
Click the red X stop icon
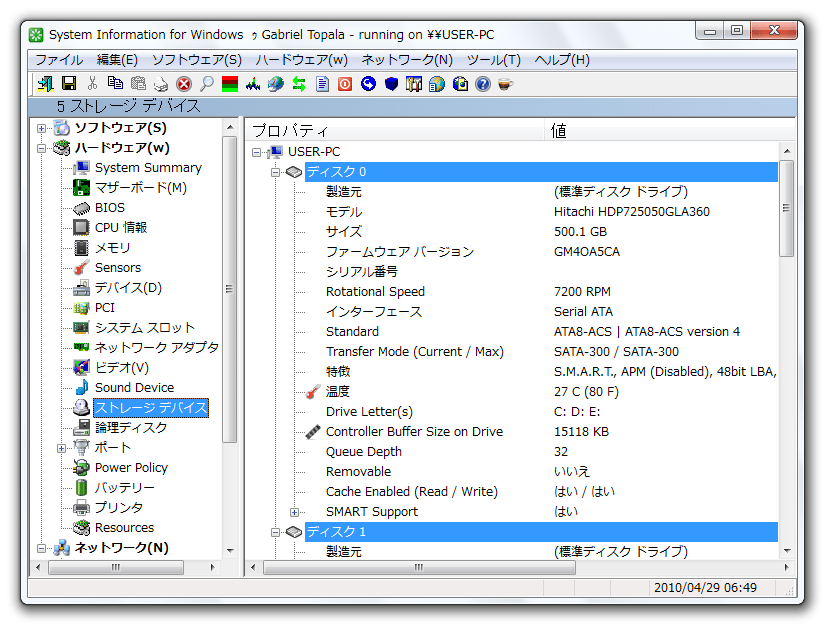pos(184,84)
